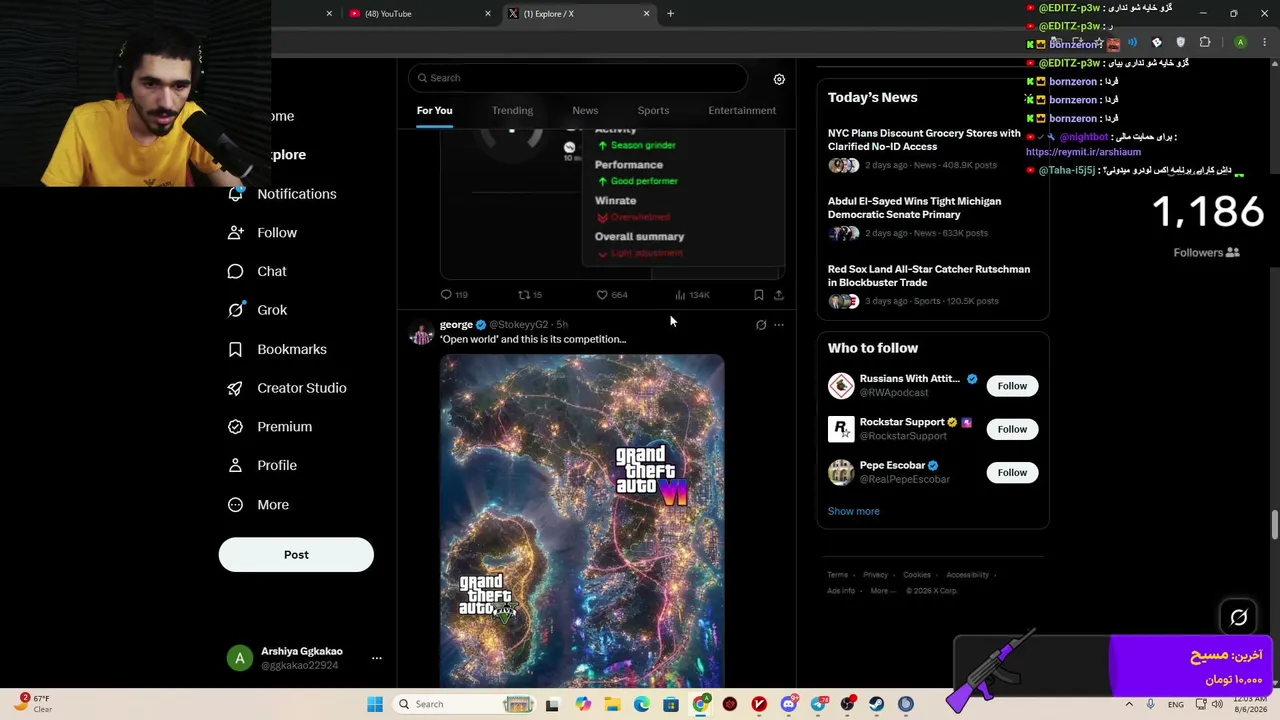
Task: Click the page vertical scrollbar thumb
Action: click(x=1274, y=525)
